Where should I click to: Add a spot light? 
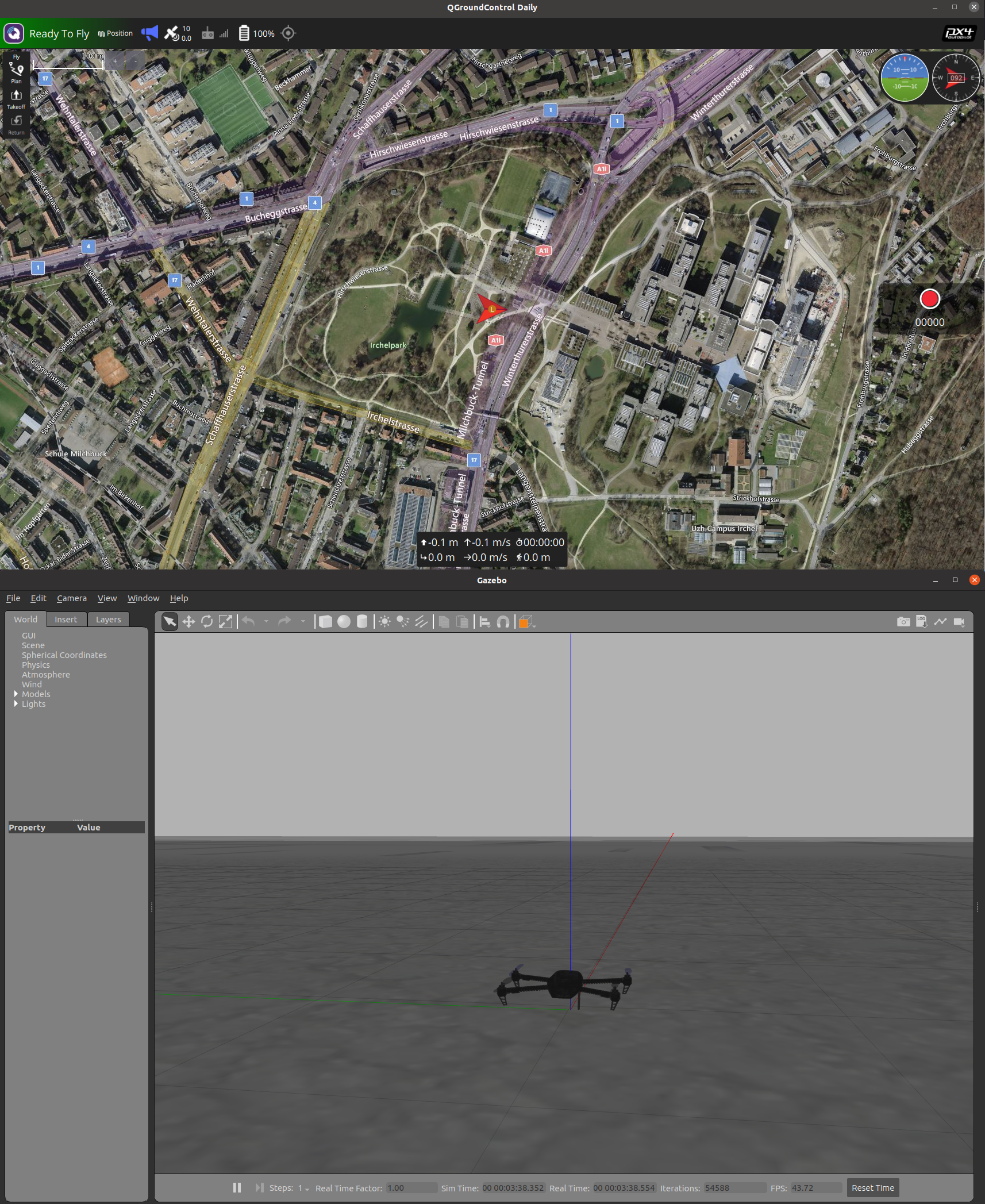403,621
